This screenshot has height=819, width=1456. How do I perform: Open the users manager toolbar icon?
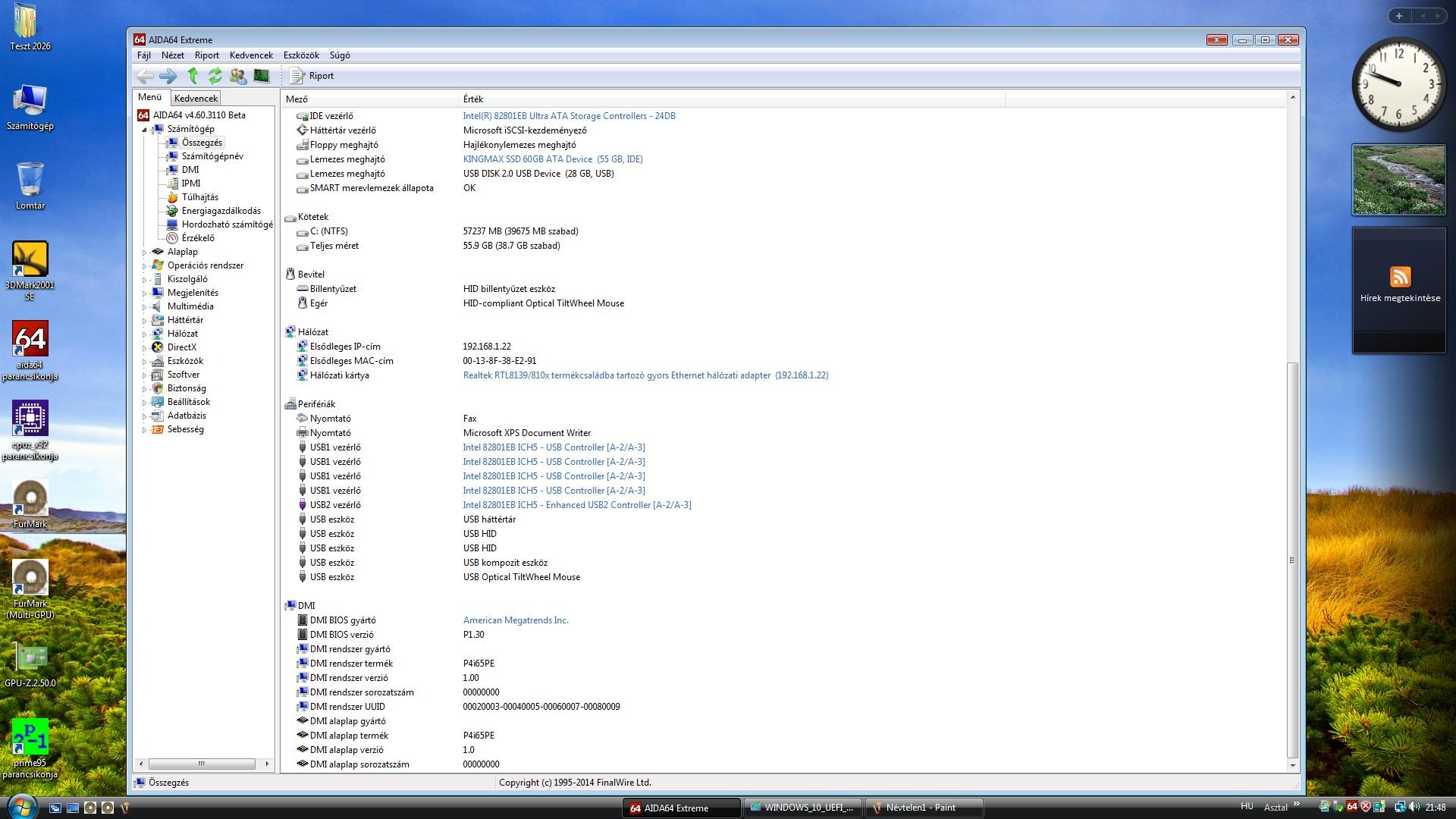(238, 76)
